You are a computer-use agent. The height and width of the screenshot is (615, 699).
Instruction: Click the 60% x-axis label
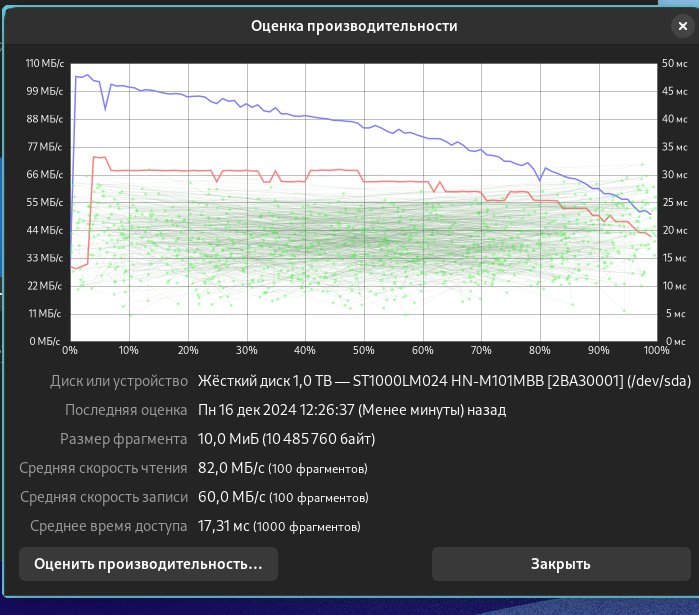pyautogui.click(x=423, y=350)
